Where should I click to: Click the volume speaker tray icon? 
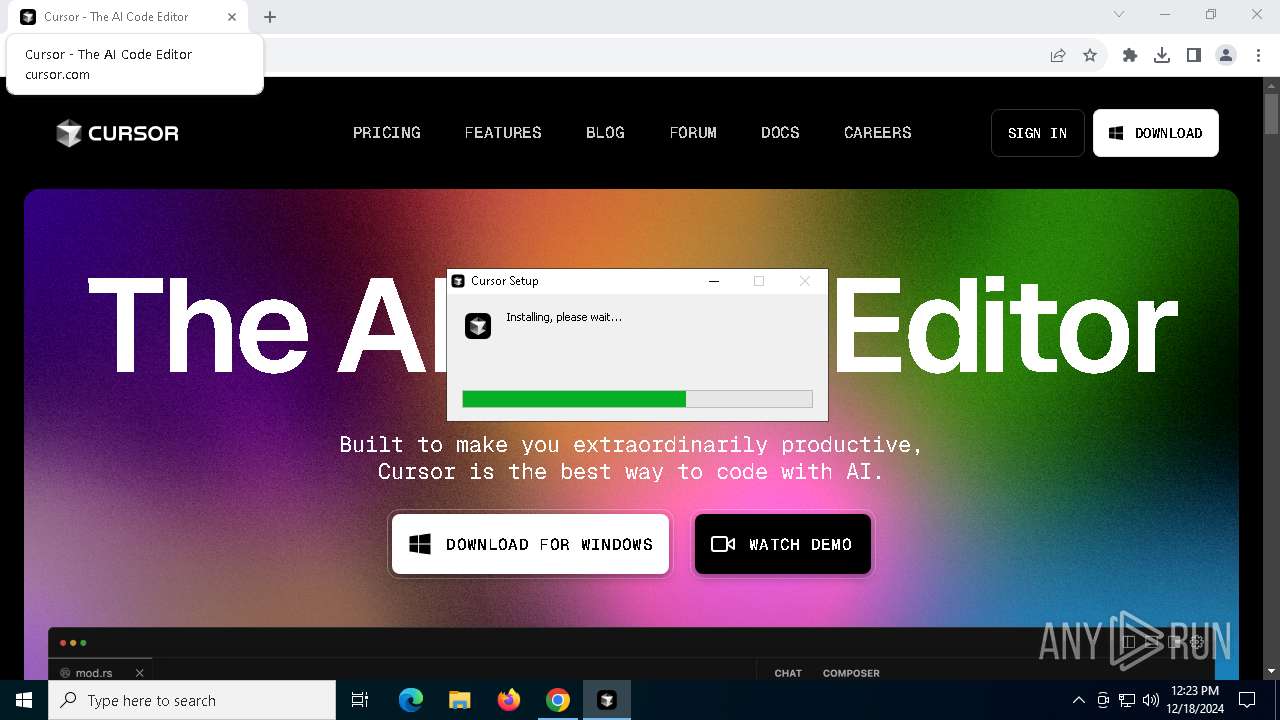[1150, 700]
